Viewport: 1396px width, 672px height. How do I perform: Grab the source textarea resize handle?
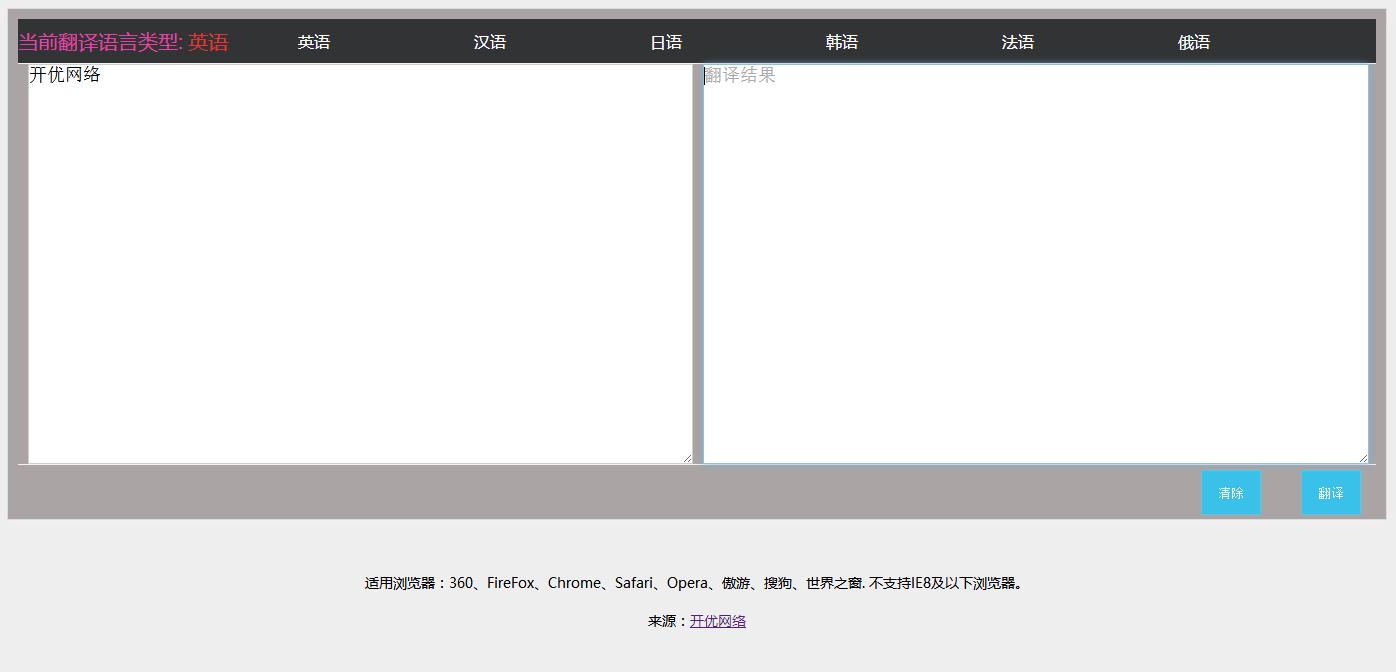click(x=687, y=458)
